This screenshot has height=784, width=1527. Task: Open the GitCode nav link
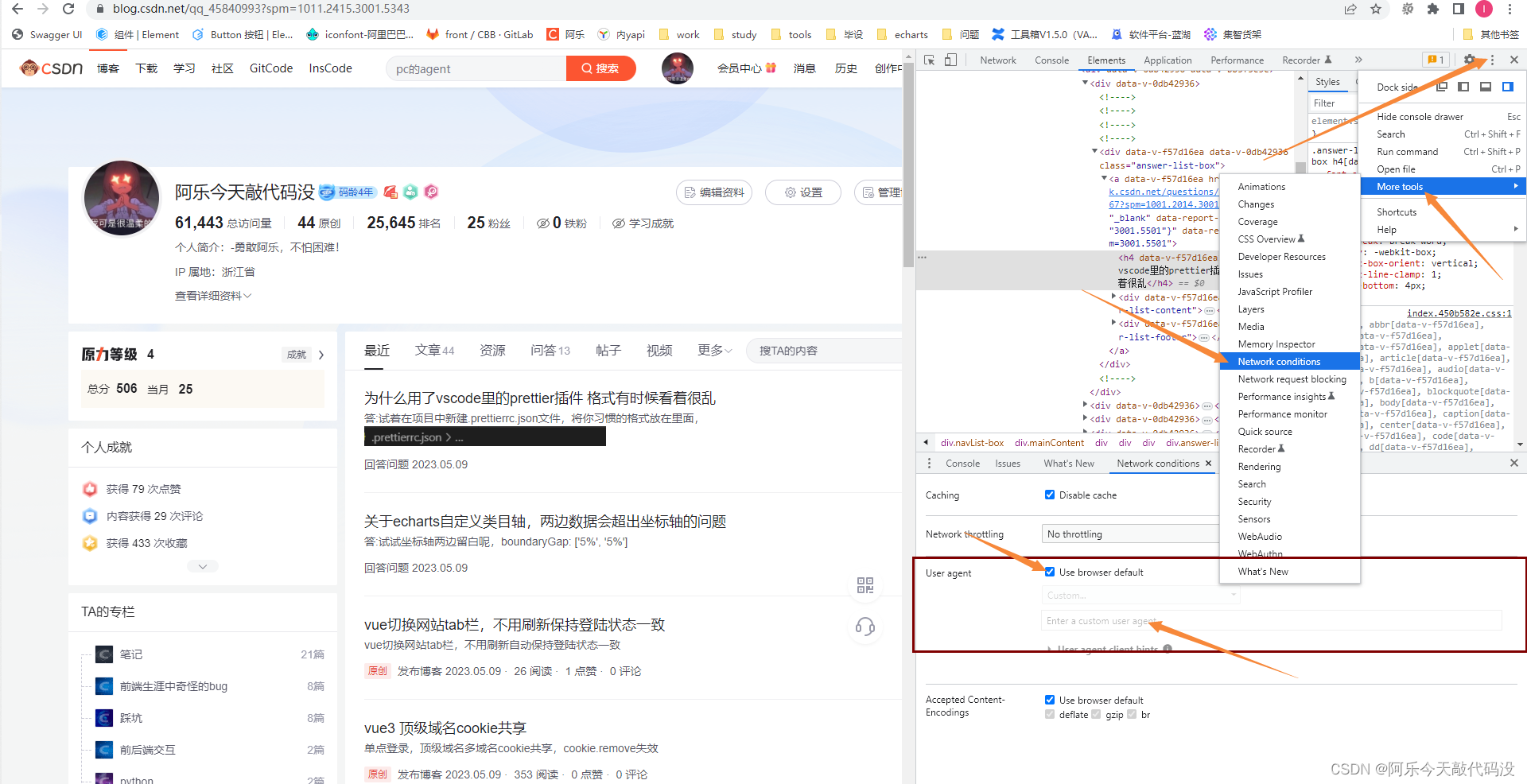tap(271, 68)
